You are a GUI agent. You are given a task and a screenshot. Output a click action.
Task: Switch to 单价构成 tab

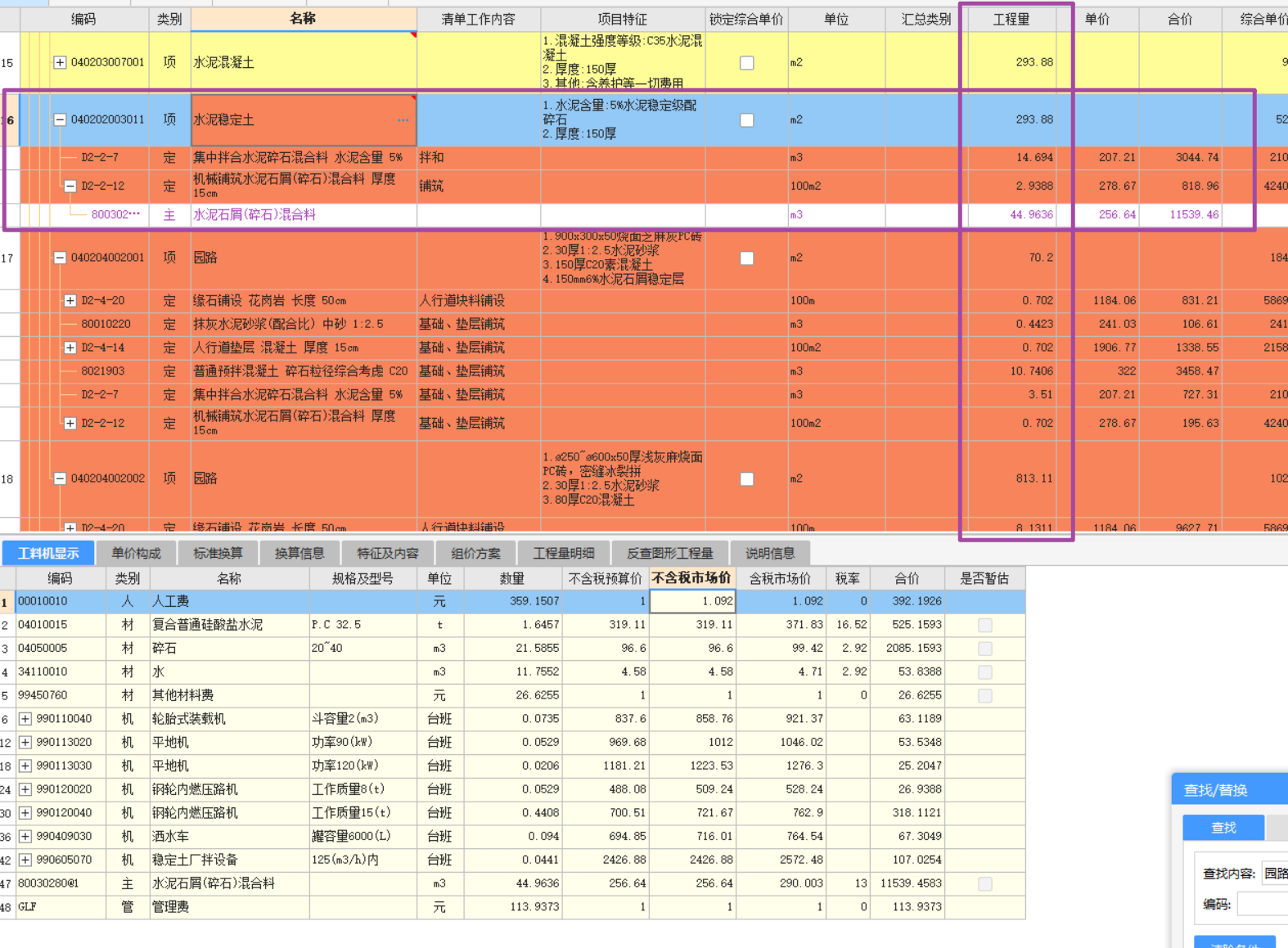tap(137, 553)
